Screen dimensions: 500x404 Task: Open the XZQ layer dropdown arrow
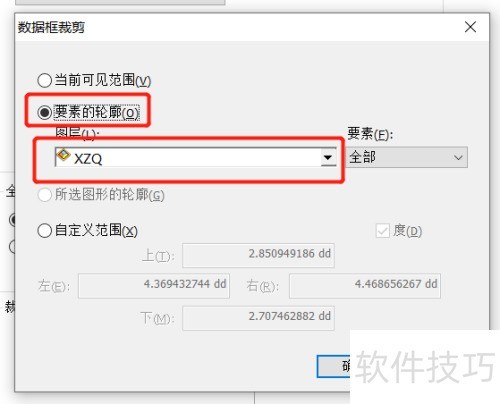[328, 157]
